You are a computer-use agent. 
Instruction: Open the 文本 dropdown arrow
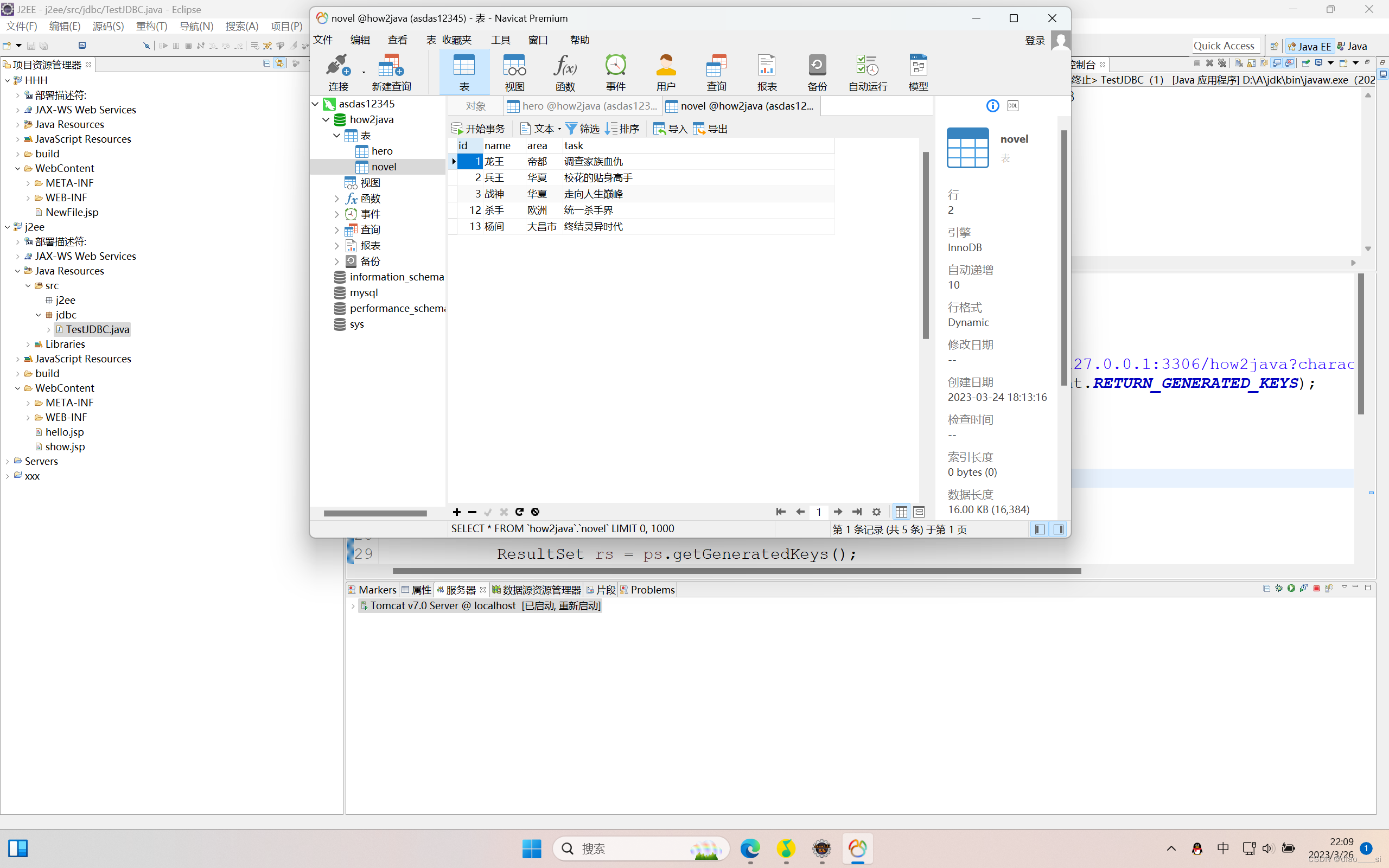559,129
